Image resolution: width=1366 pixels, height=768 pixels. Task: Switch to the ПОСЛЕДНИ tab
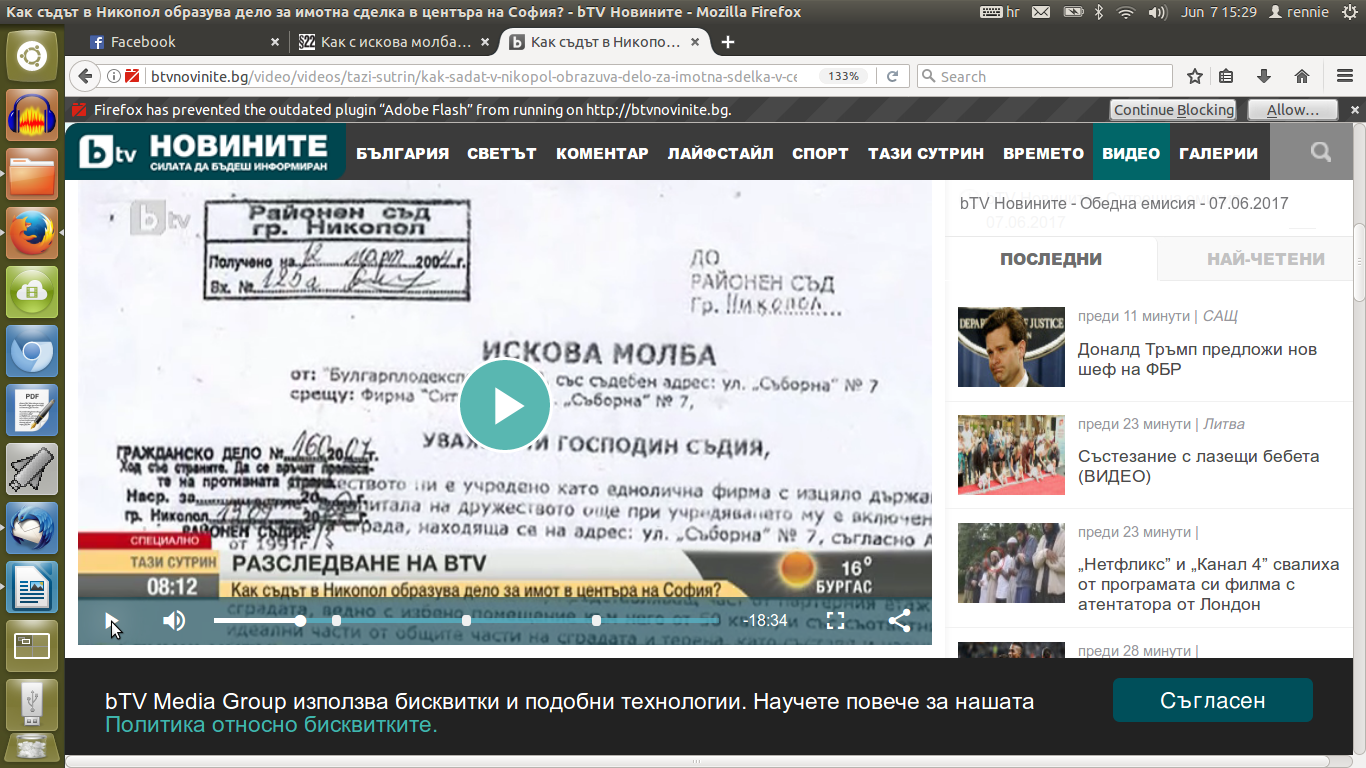point(1051,259)
